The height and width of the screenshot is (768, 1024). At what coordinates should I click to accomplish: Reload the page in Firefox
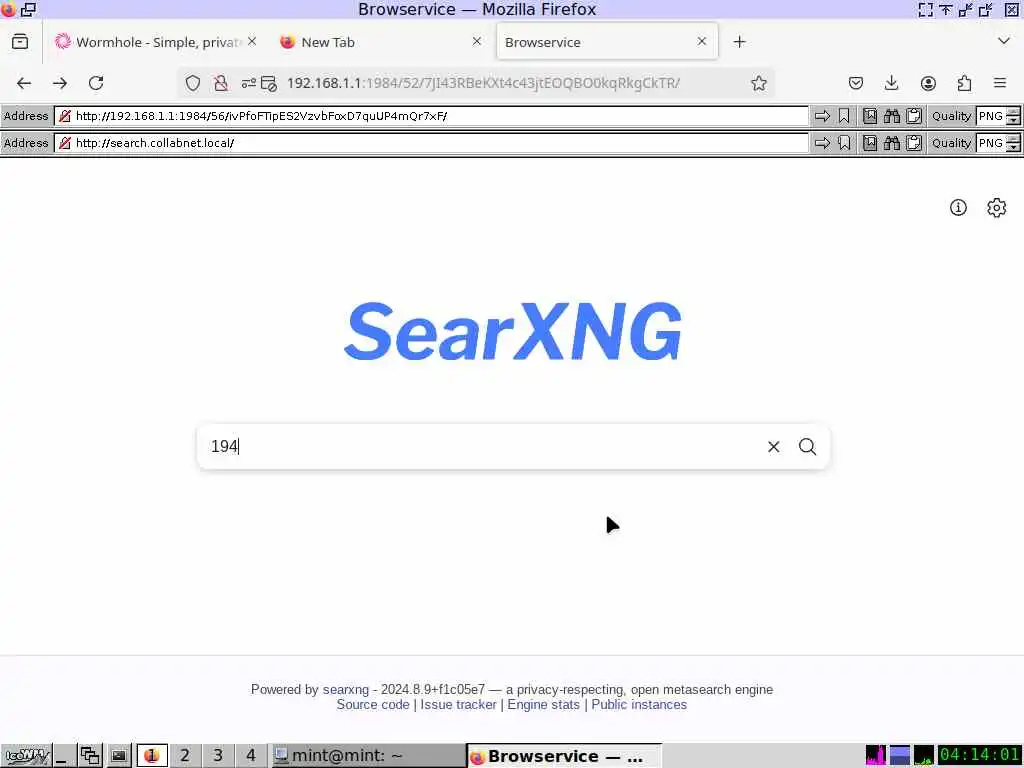click(96, 83)
